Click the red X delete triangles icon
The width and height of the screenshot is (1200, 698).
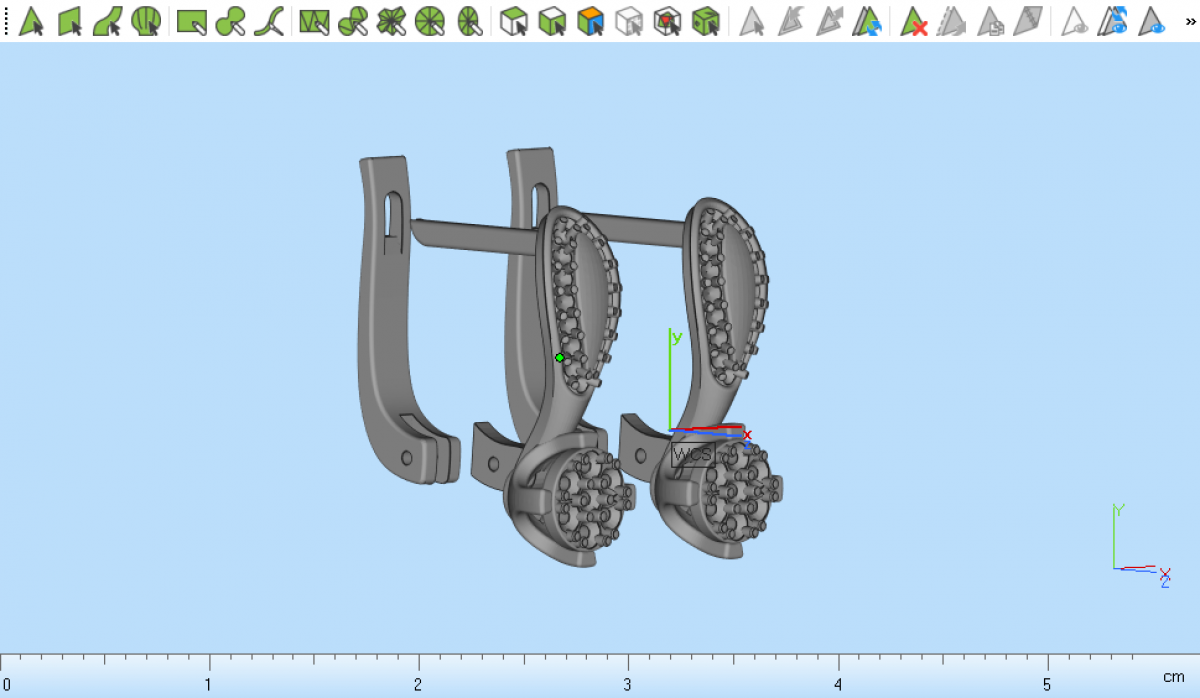click(914, 21)
